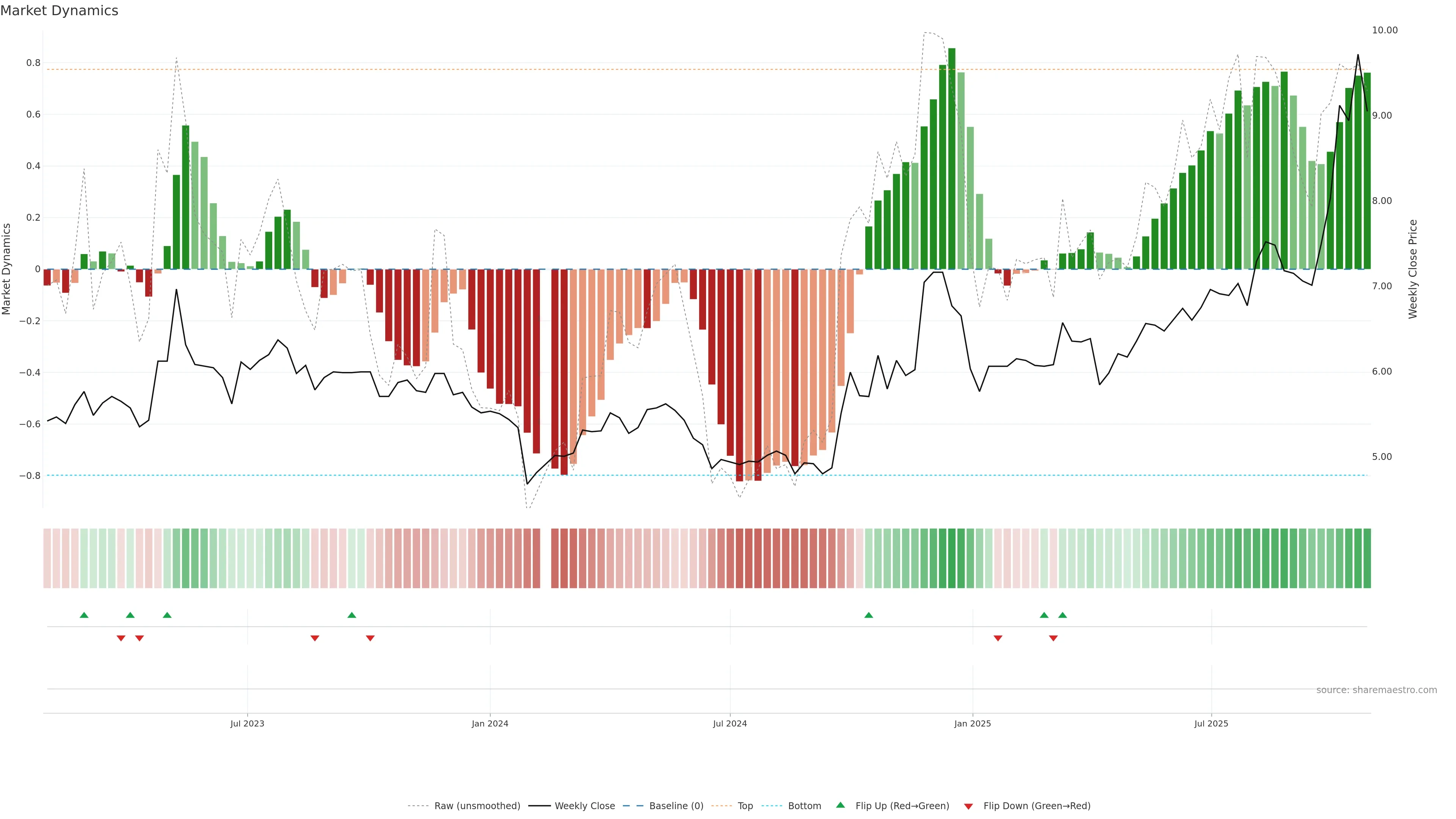Click the first green flip-up marker

pyautogui.click(x=84, y=615)
